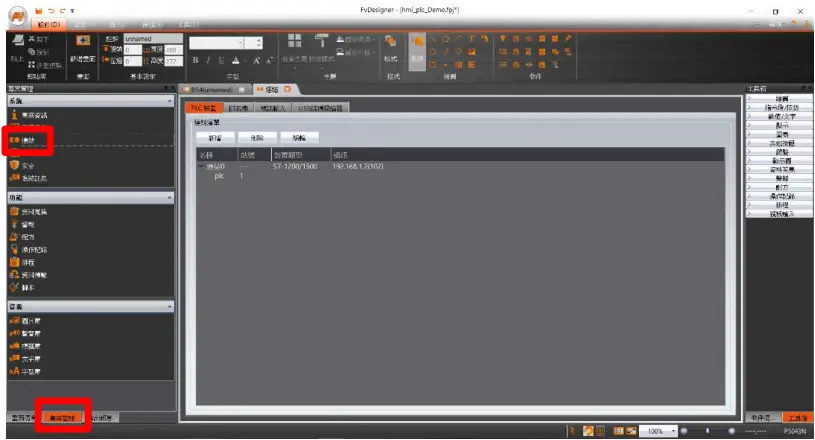Click the multi-copy icon below Copy
The height and width of the screenshot is (440, 815).
pyautogui.click(x=32, y=64)
